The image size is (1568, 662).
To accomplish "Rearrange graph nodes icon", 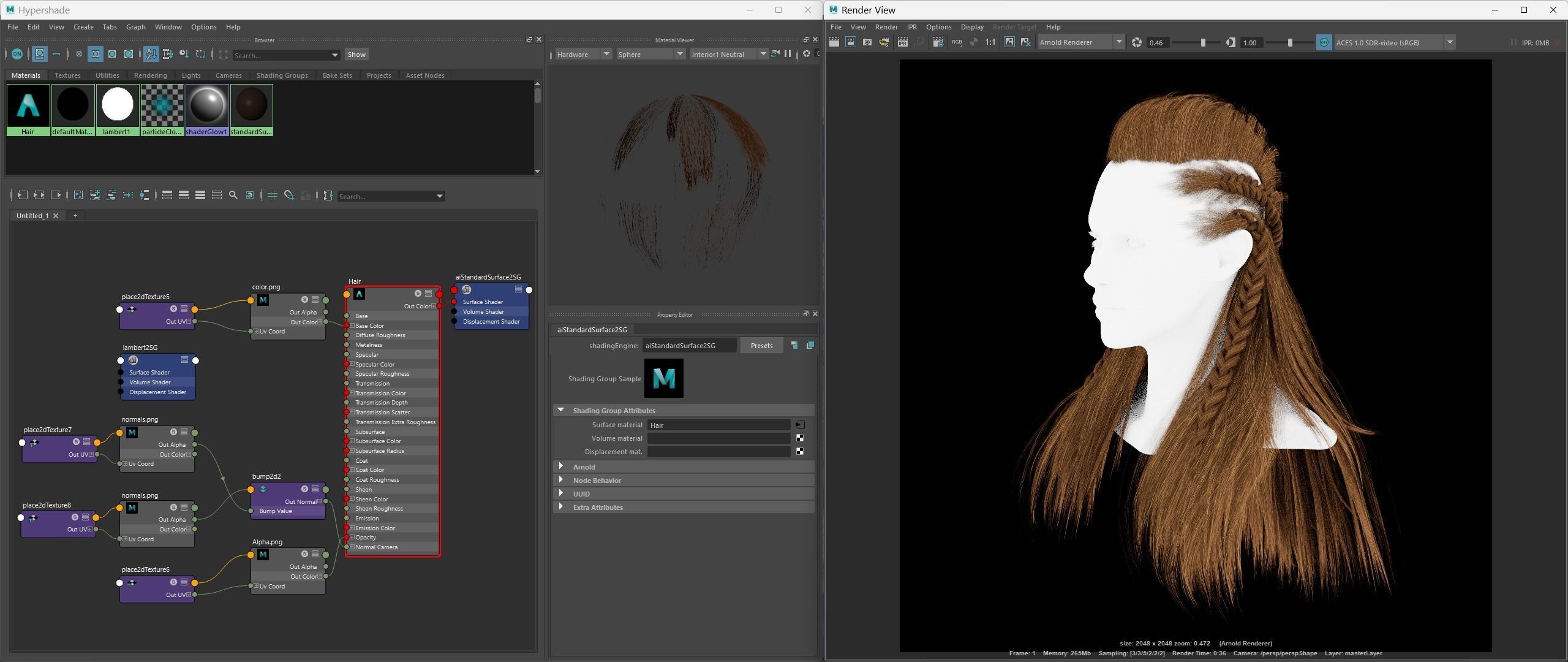I will point(128,195).
